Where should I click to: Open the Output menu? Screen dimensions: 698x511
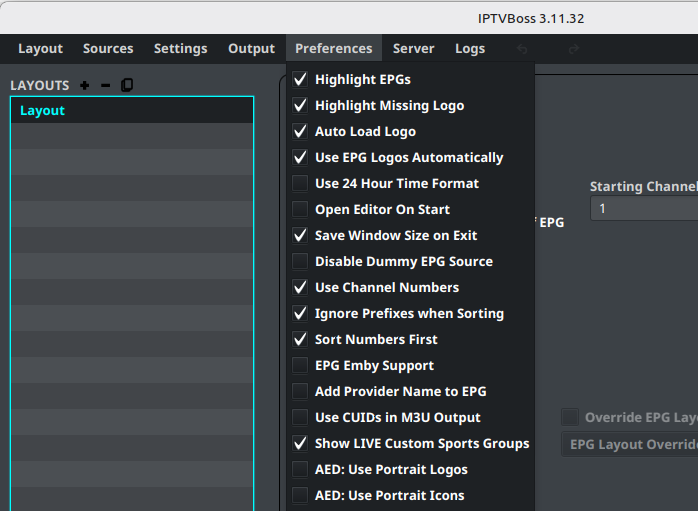pyautogui.click(x=252, y=49)
